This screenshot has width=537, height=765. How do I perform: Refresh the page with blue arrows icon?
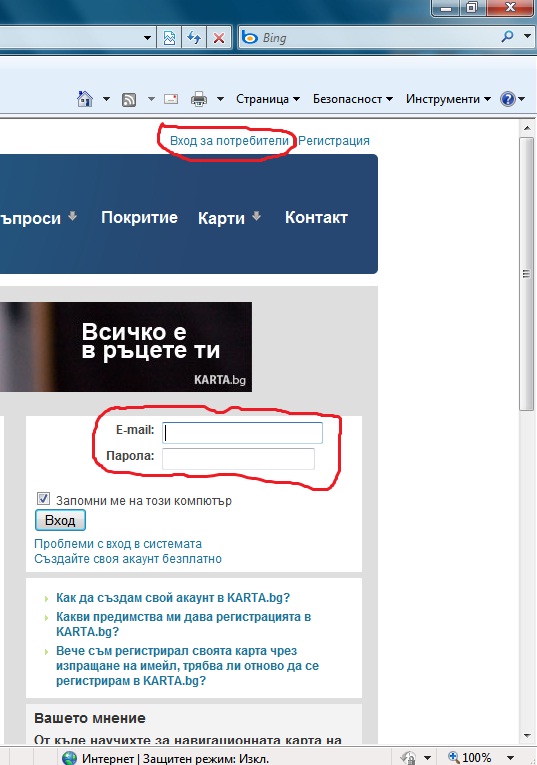tap(194, 38)
